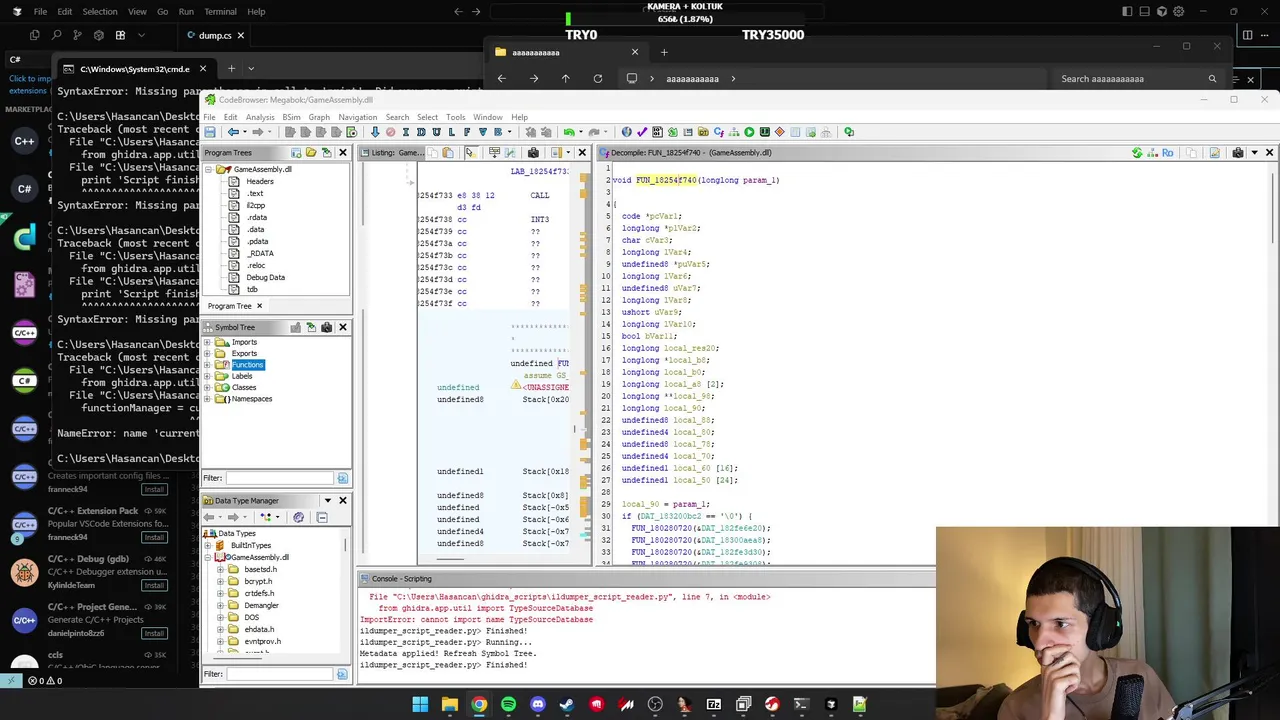Click the purple checkmark toolbar icon
Viewport: 1280px width, 720px height.
point(641,132)
